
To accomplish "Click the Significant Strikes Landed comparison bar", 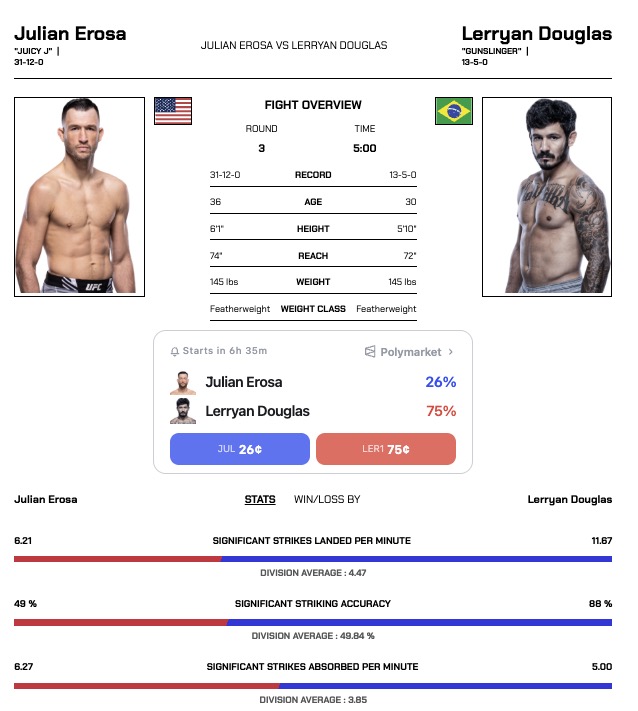I will coord(312,559).
